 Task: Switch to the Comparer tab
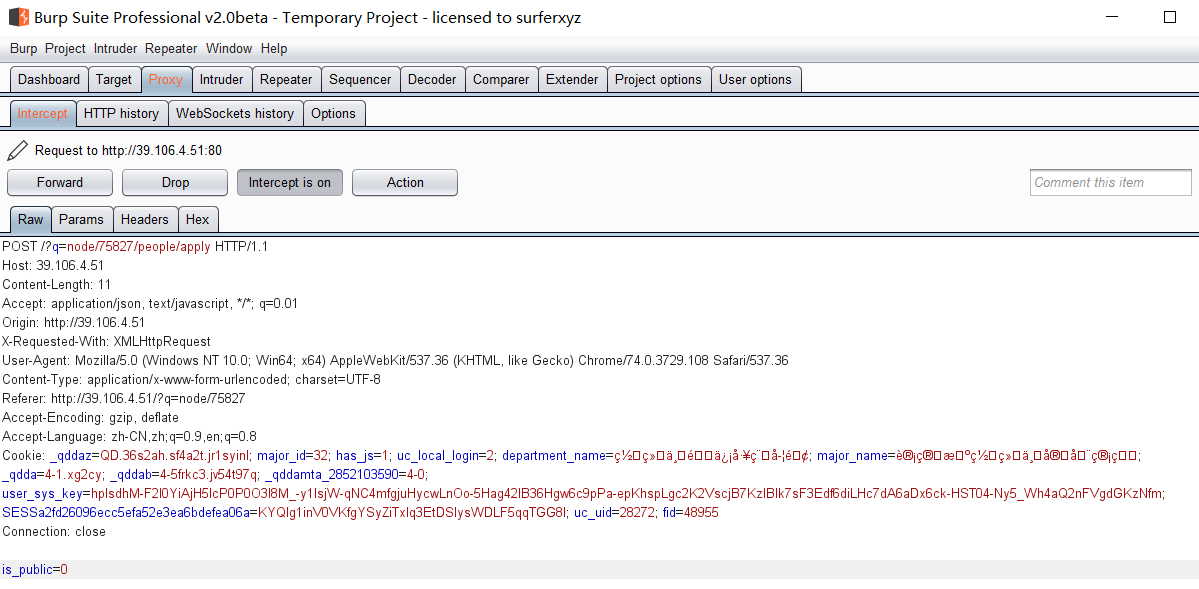click(501, 80)
